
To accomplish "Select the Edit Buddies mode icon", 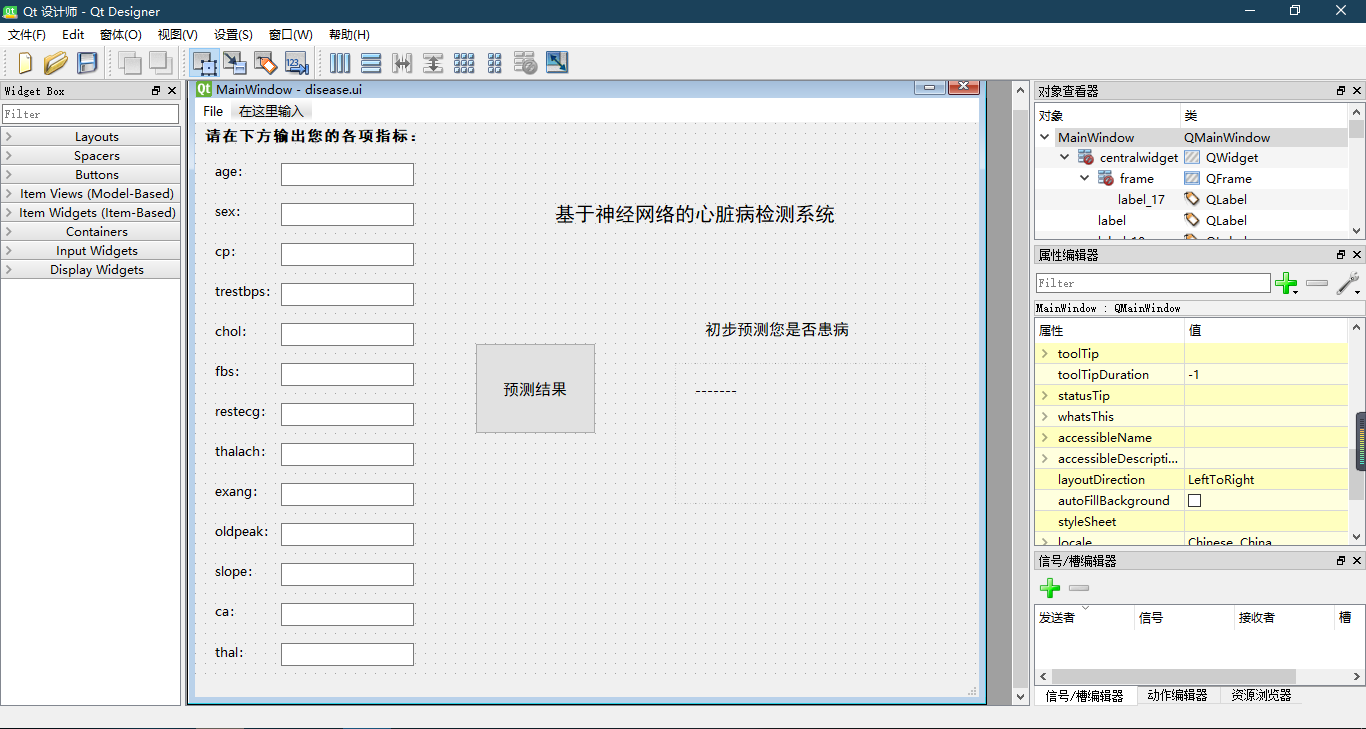I will pyautogui.click(x=266, y=63).
